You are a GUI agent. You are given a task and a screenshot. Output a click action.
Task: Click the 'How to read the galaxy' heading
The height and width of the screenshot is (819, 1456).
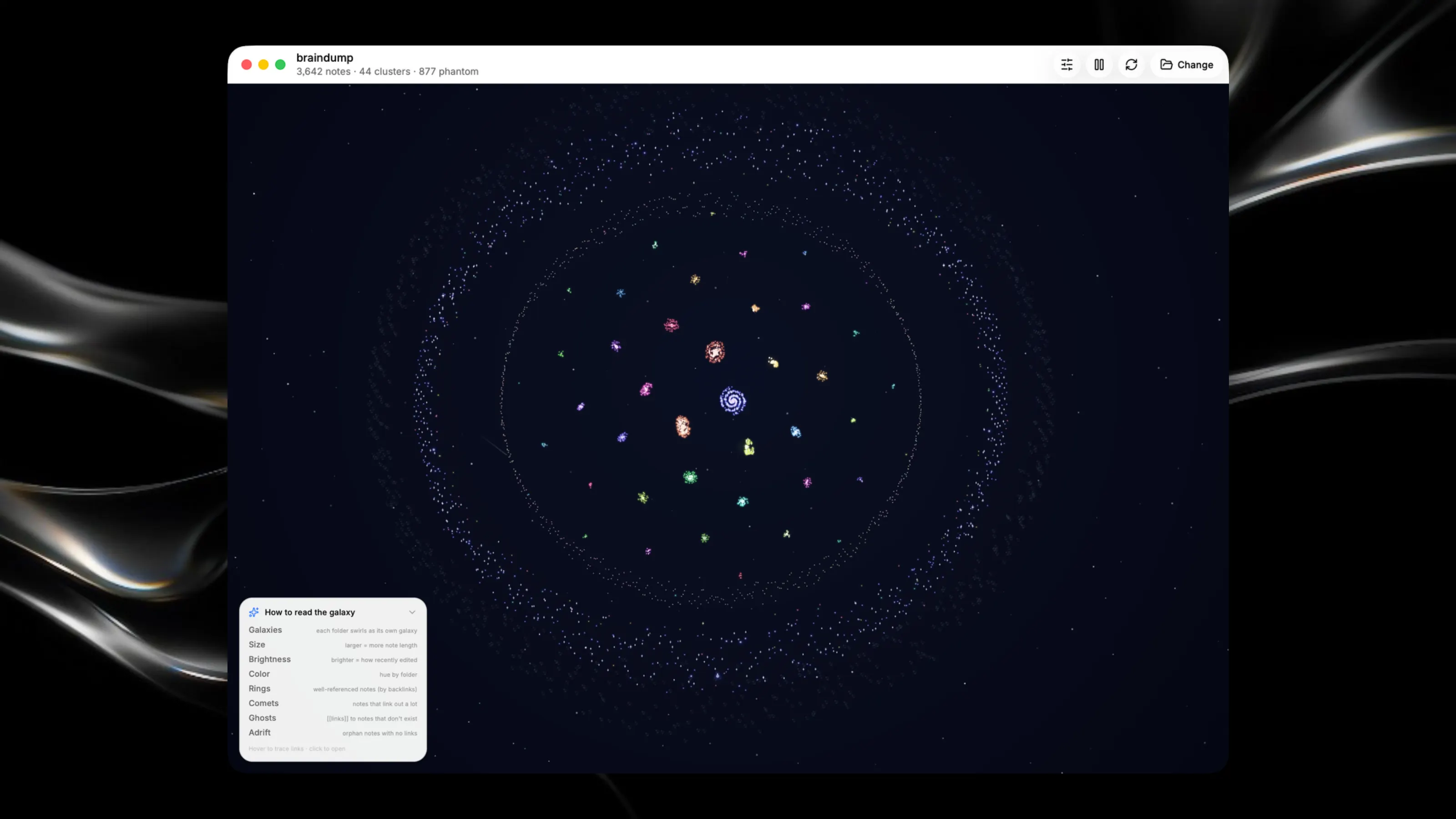coord(310,612)
